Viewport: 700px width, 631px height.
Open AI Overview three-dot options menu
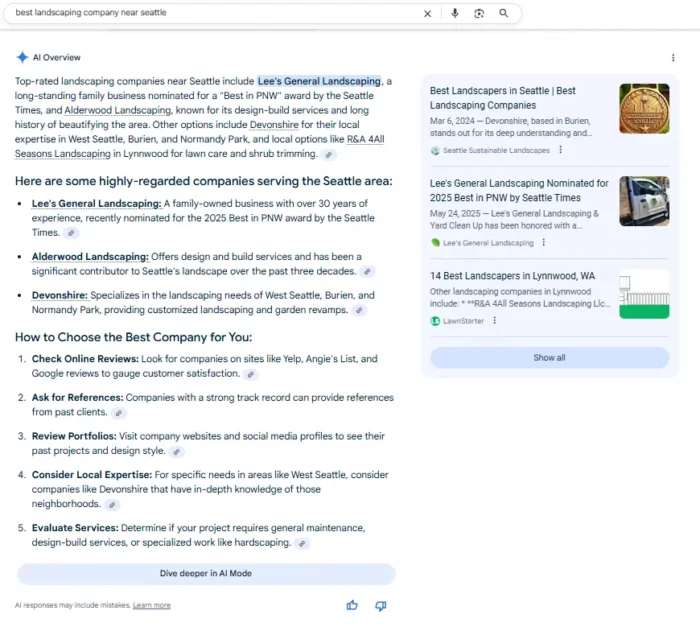tap(673, 58)
